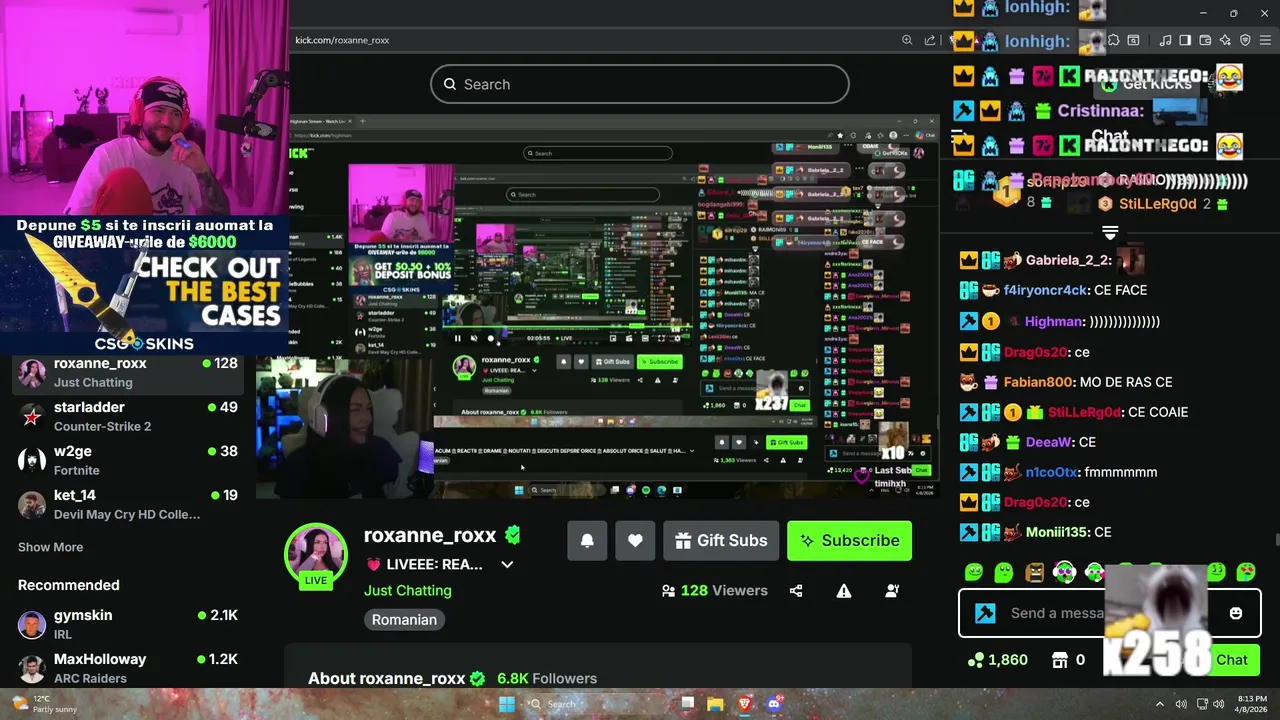The height and width of the screenshot is (720, 1280).
Task: Expand Show More in following list
Action: [50, 547]
